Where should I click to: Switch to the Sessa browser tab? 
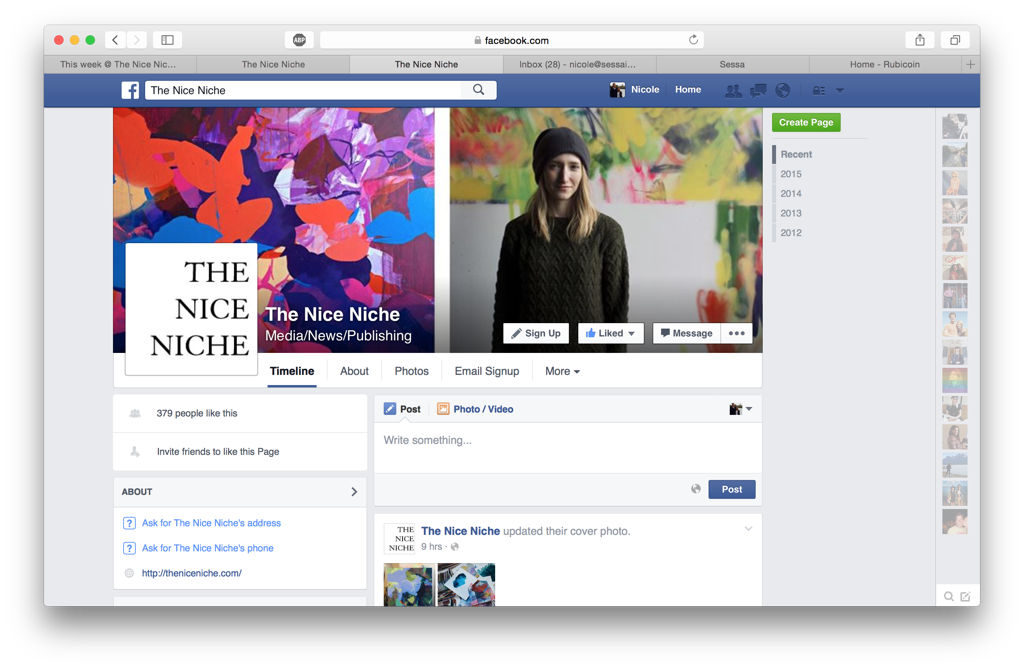point(732,64)
